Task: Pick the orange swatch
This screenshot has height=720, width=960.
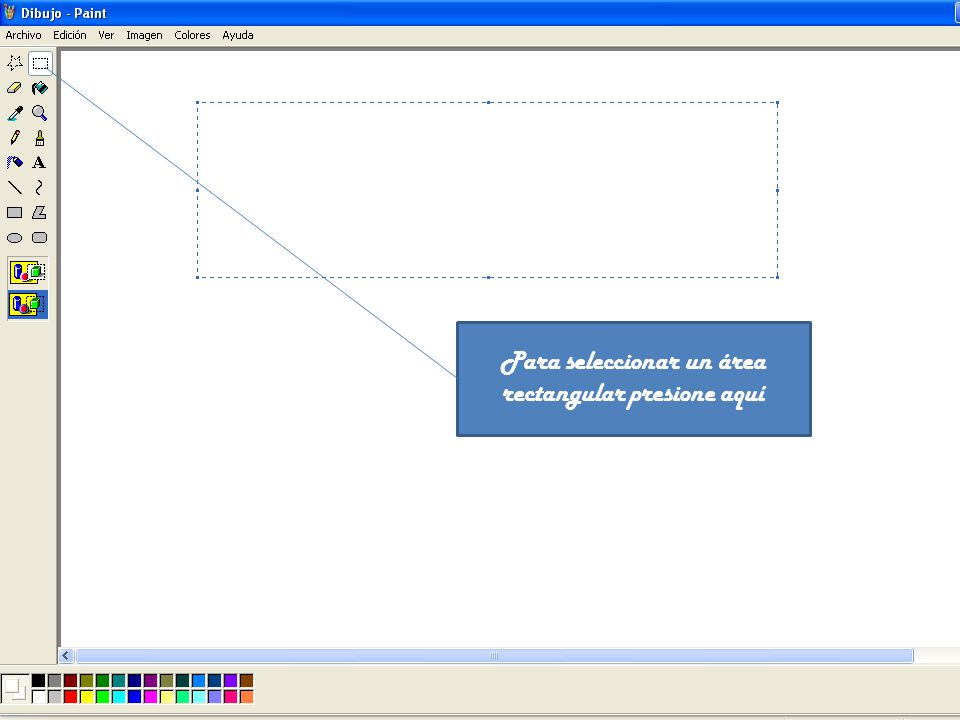Action: (247, 696)
